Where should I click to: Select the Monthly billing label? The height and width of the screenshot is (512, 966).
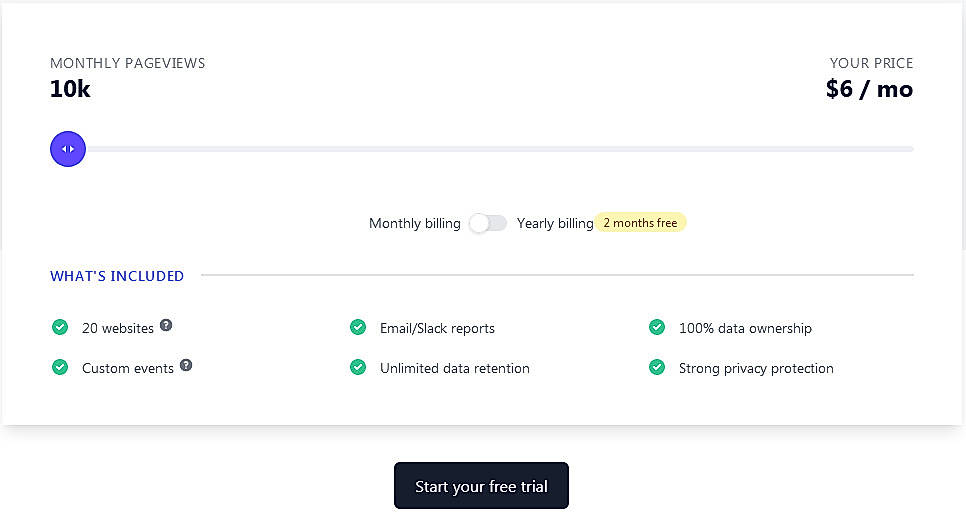coord(415,223)
